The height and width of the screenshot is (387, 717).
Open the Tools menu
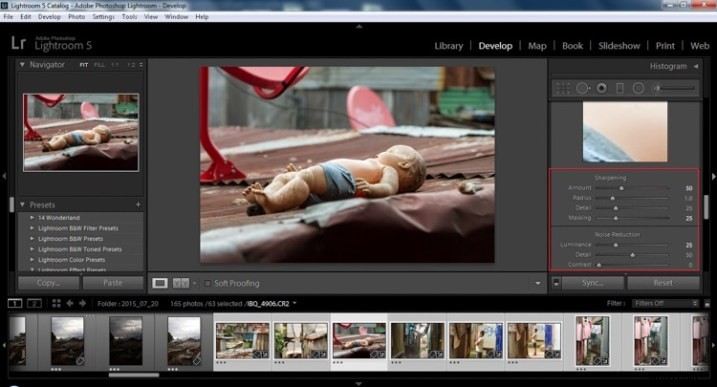pyautogui.click(x=129, y=16)
